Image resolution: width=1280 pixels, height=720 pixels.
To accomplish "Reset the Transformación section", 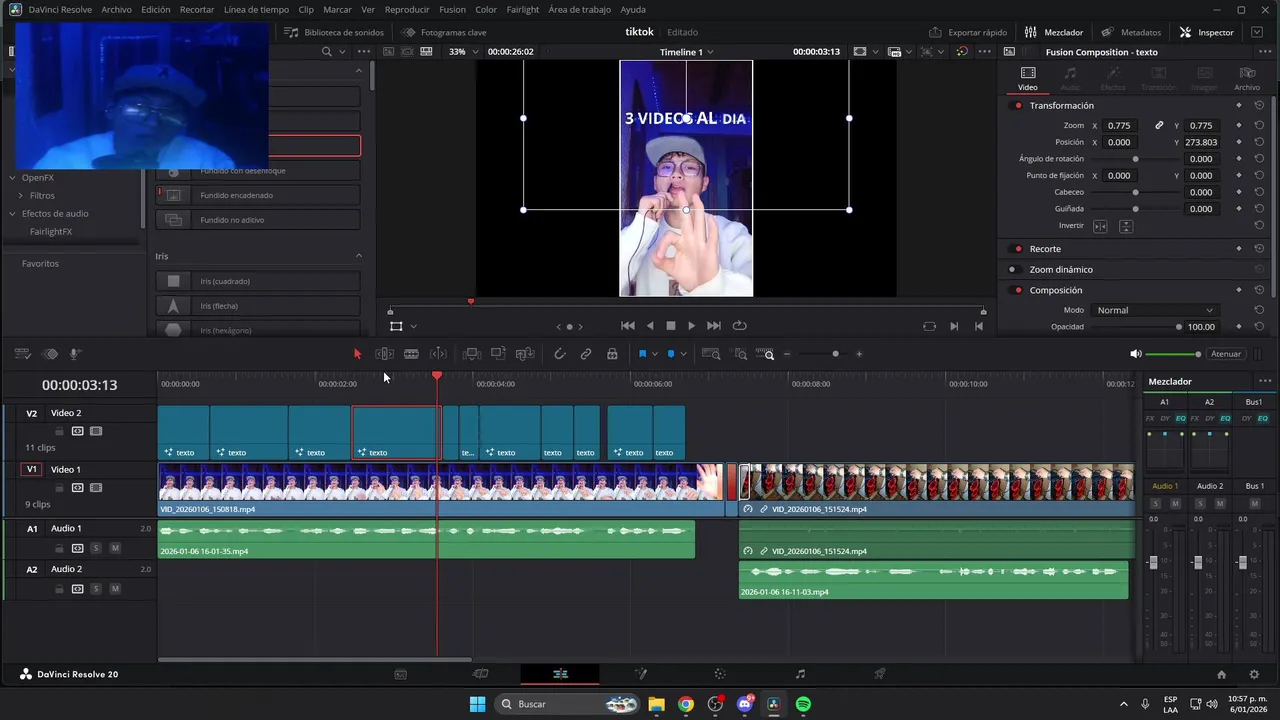I will tap(1259, 105).
